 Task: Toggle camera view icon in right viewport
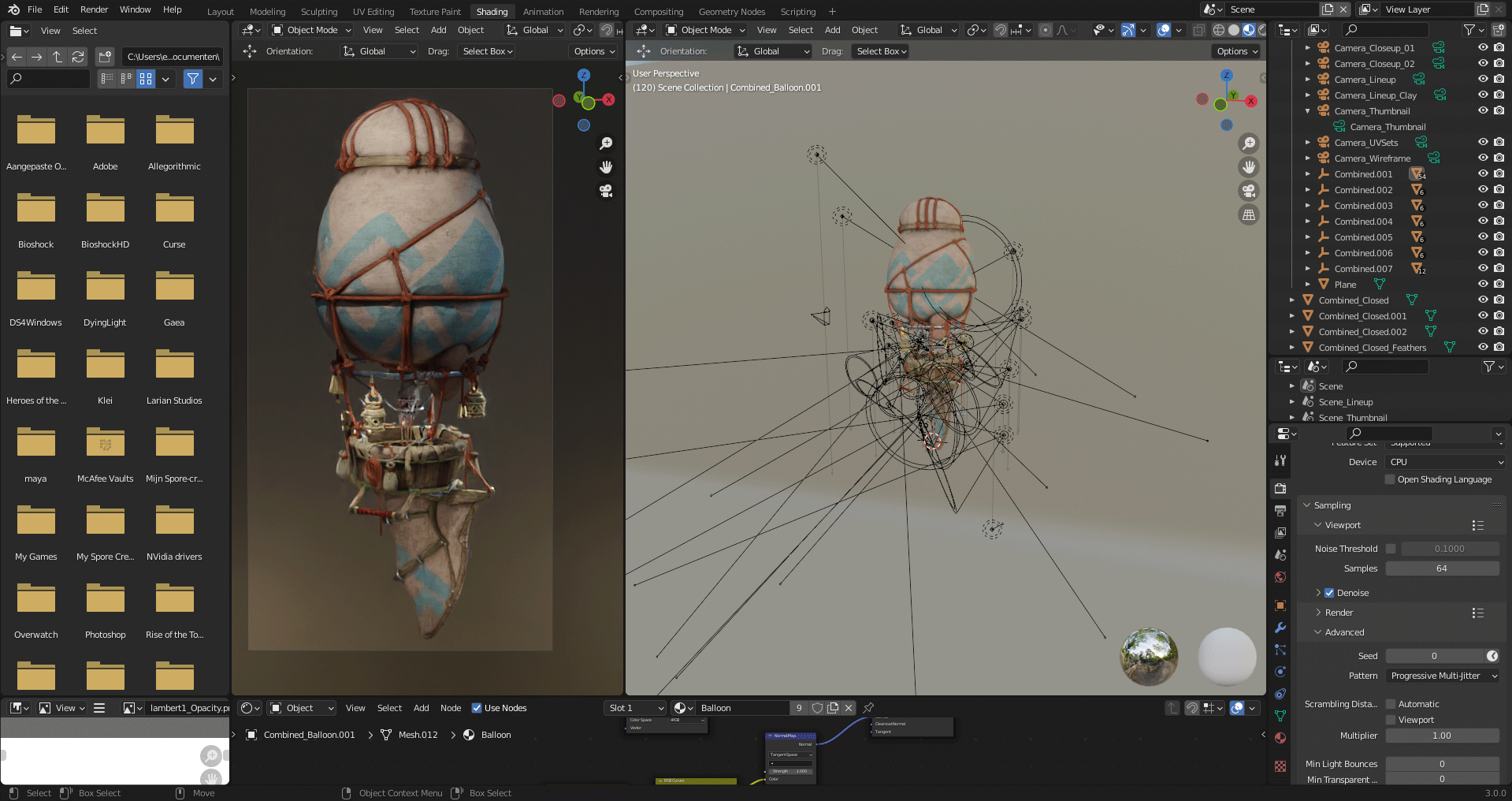coord(1249,191)
